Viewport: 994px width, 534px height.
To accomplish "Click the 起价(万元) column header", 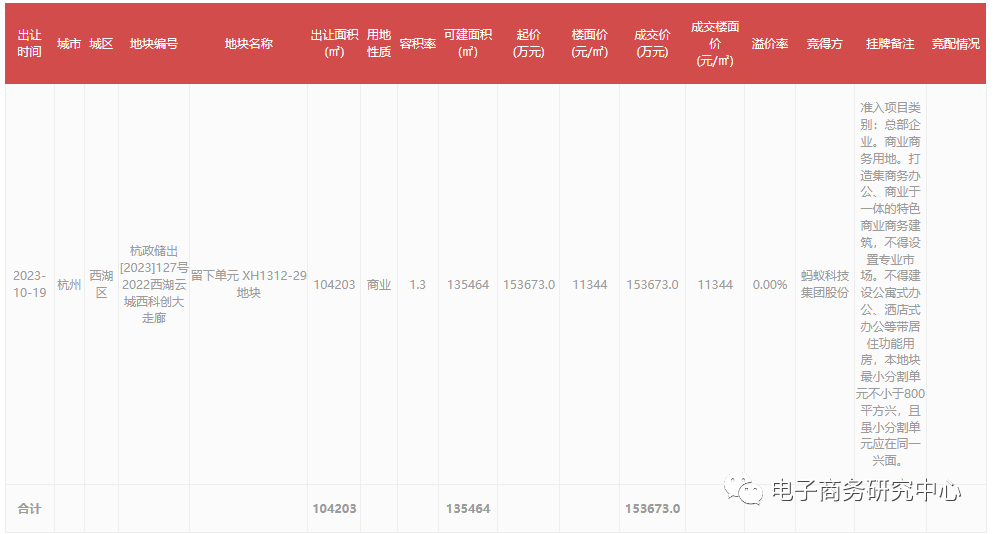I will pyautogui.click(x=529, y=44).
